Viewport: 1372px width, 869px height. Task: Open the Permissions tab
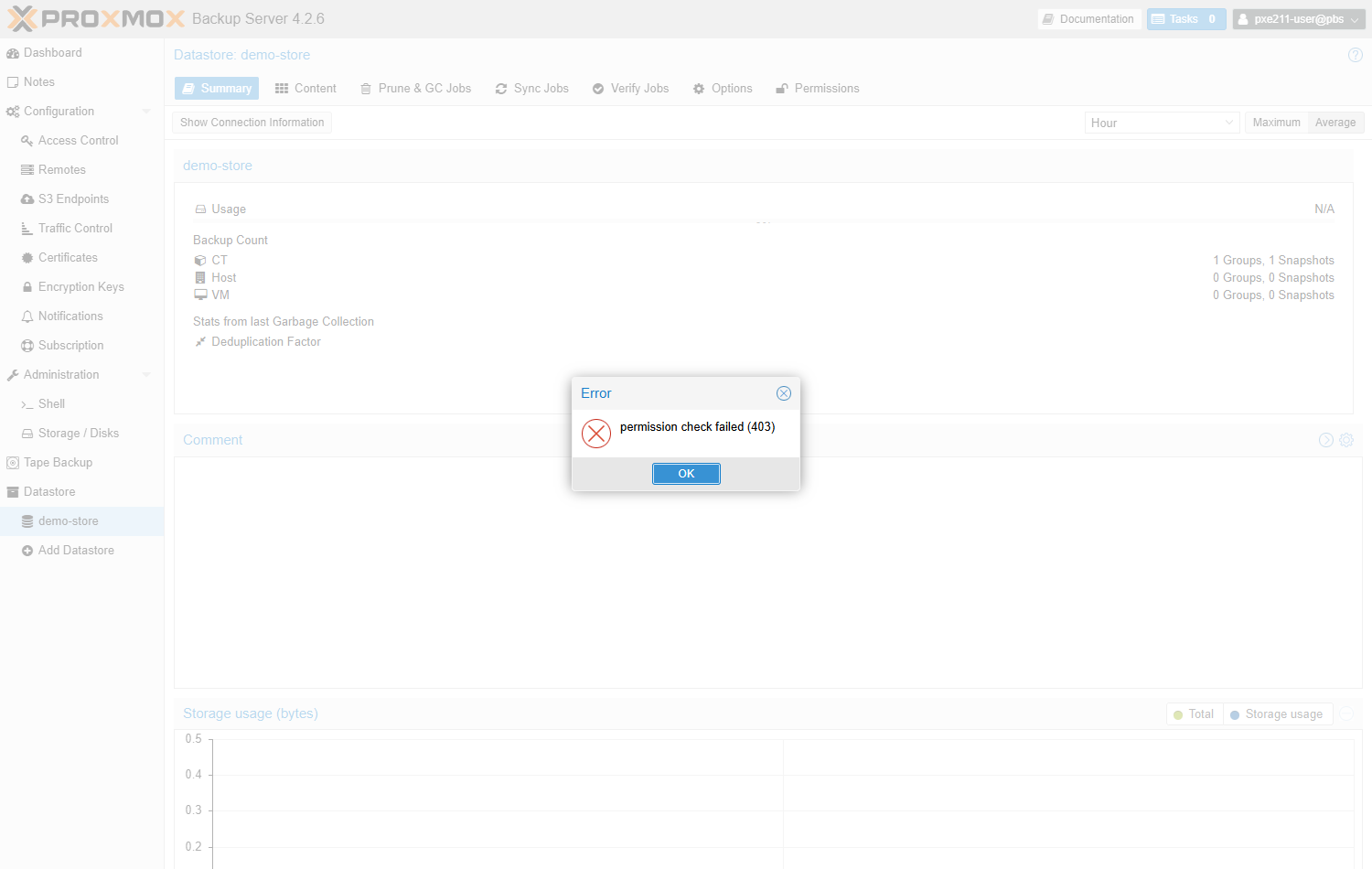[x=818, y=89]
